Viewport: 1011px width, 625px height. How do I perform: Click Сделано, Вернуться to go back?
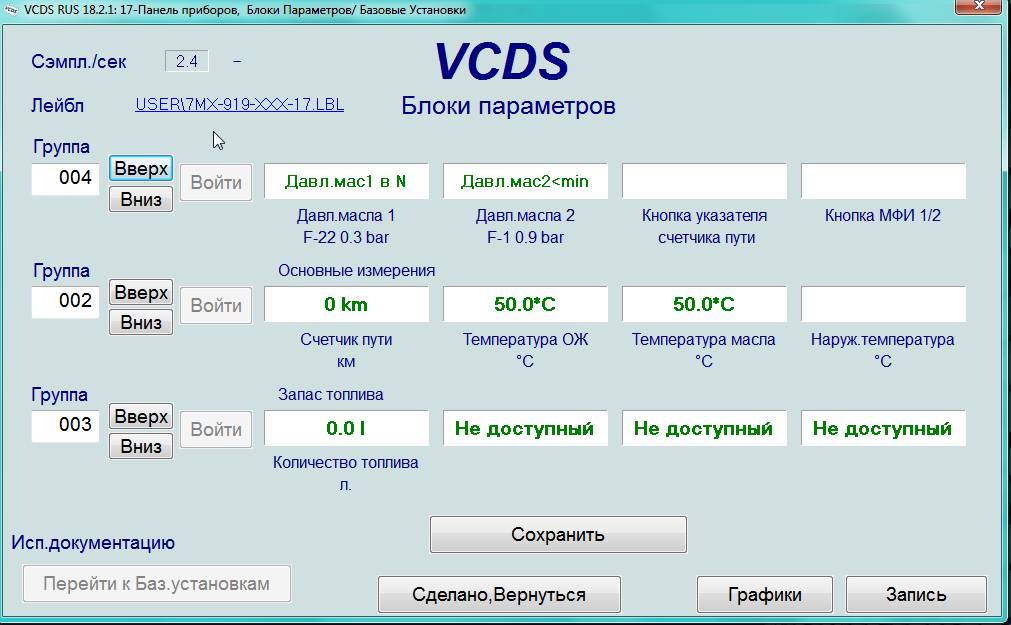pyautogui.click(x=499, y=595)
